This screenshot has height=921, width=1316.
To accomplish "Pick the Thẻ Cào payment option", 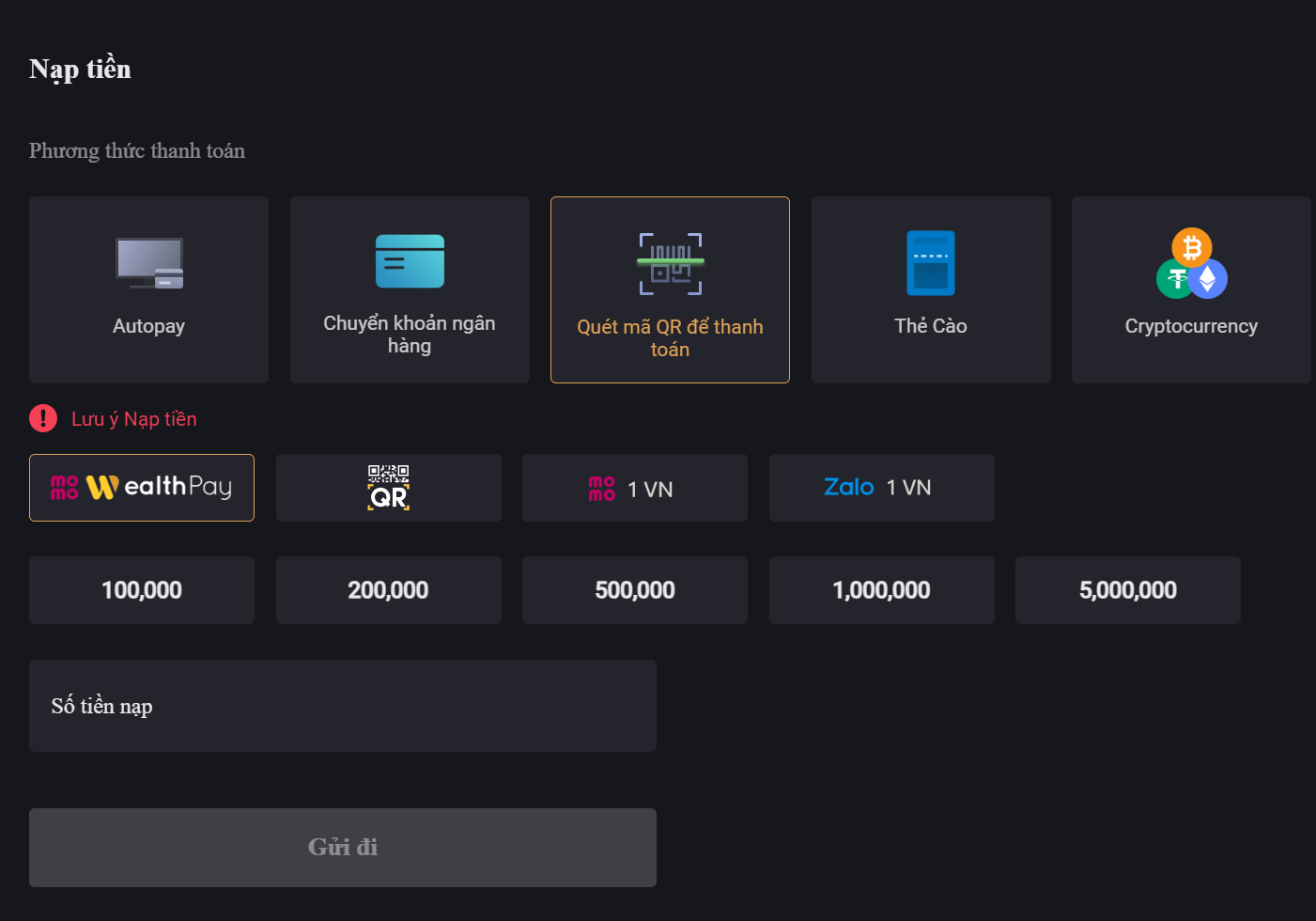I will pos(931,289).
